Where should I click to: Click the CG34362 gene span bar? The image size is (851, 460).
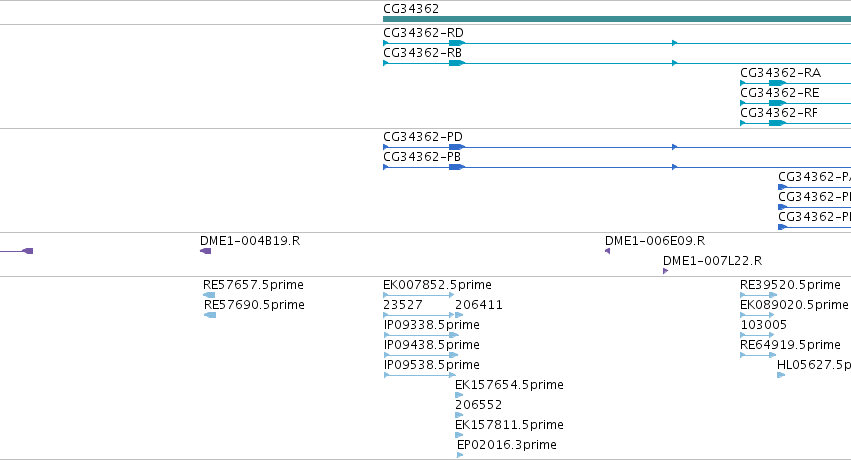click(x=617, y=19)
